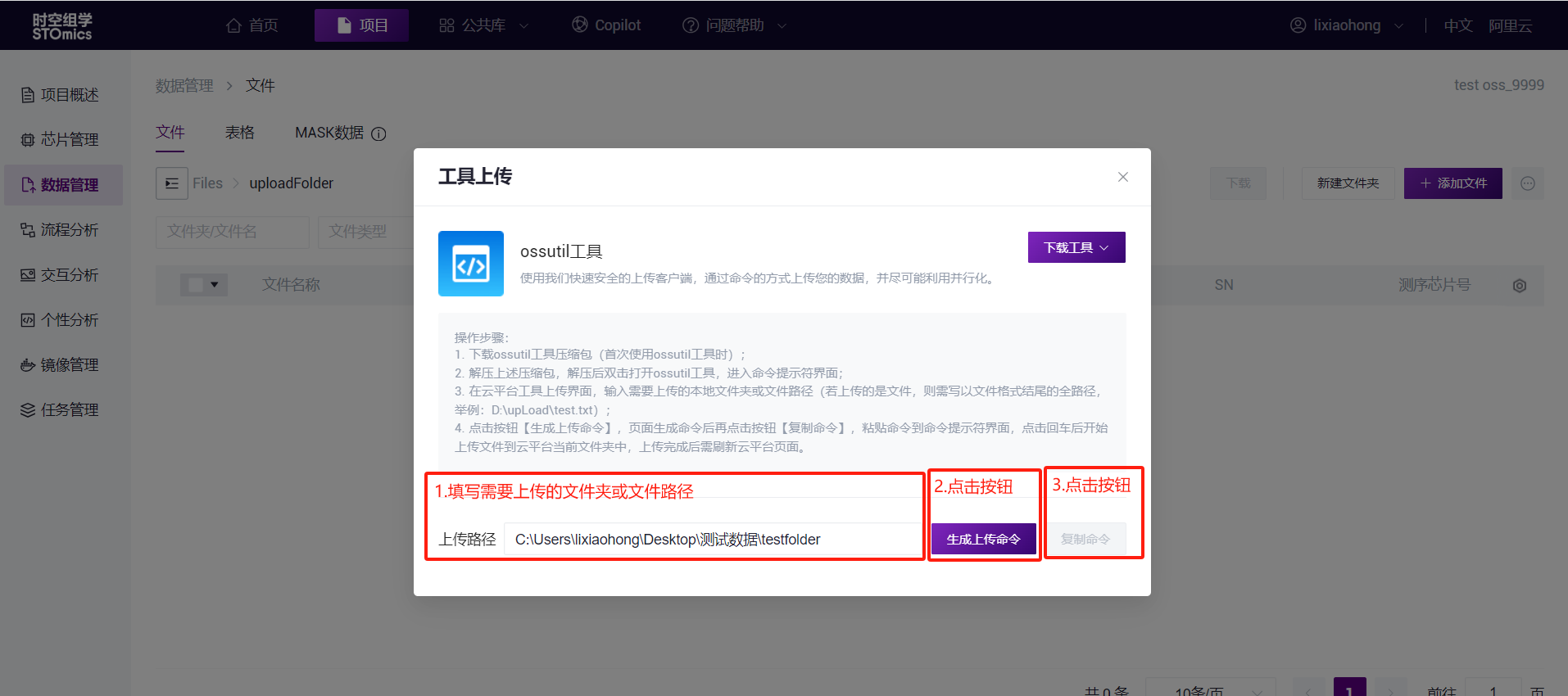The height and width of the screenshot is (696, 1568).
Task: Focus the 文件夹/文件名 search field
Action: 233,232
